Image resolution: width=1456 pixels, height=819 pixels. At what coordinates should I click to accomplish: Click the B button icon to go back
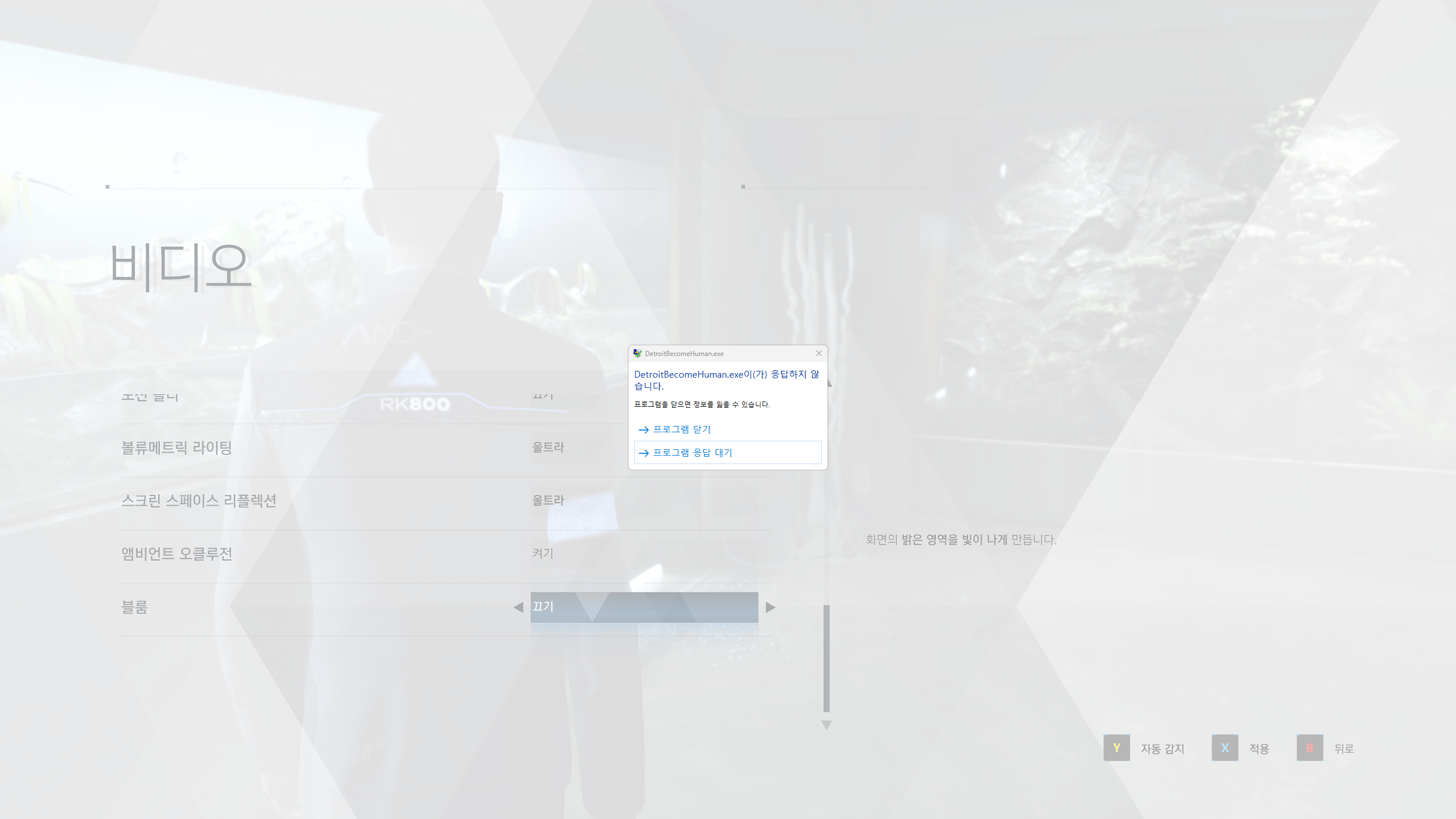tap(1309, 748)
